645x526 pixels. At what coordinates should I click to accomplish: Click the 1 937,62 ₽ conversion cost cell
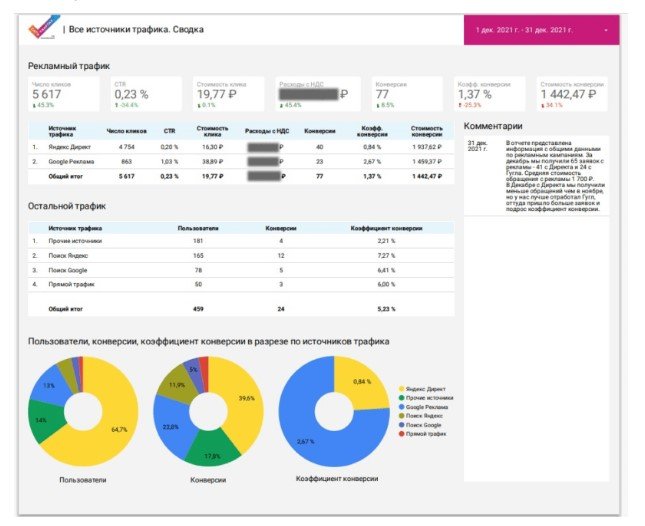[x=427, y=147]
